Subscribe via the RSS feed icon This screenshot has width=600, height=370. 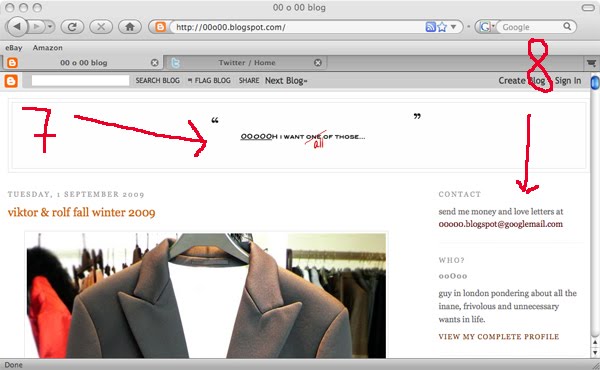tap(430, 27)
